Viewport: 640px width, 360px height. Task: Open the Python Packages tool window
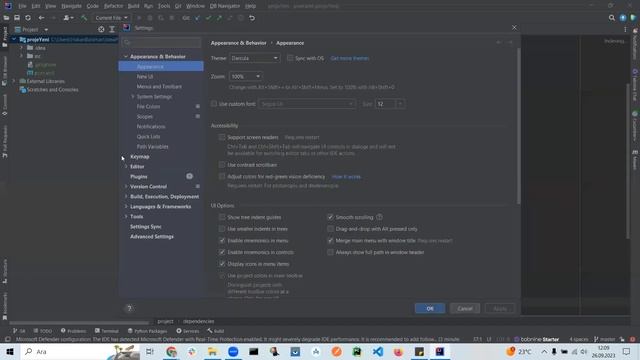(x=147, y=331)
